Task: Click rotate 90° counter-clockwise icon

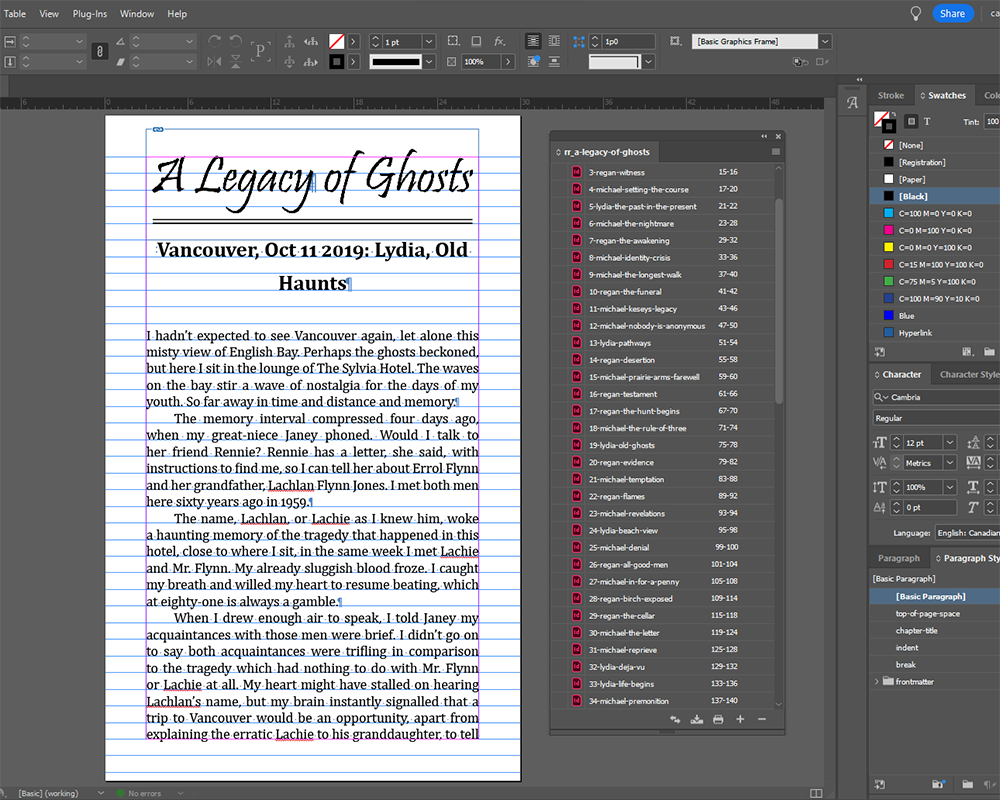Action: point(236,41)
